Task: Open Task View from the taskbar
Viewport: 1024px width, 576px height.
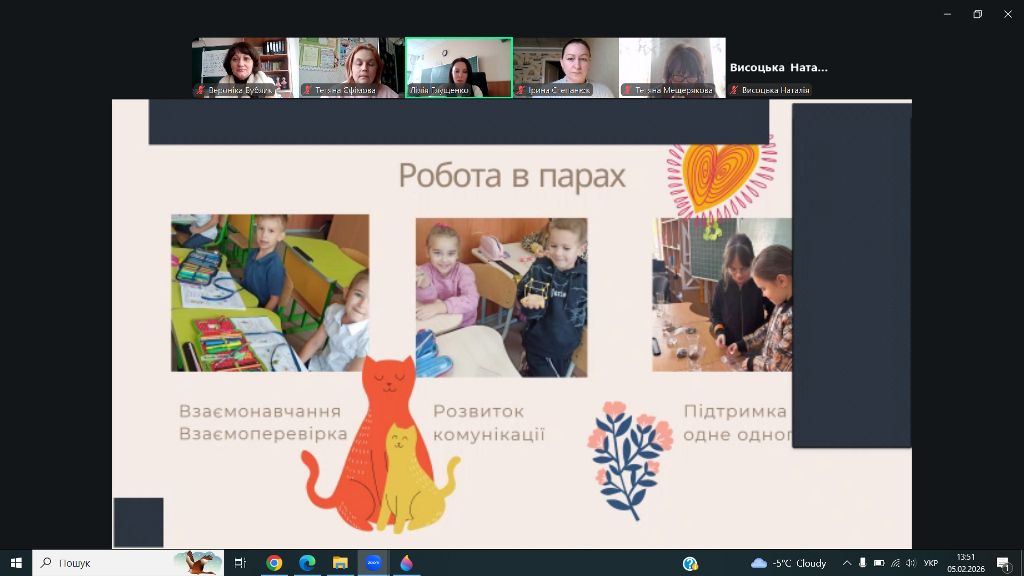Action: (x=240, y=563)
